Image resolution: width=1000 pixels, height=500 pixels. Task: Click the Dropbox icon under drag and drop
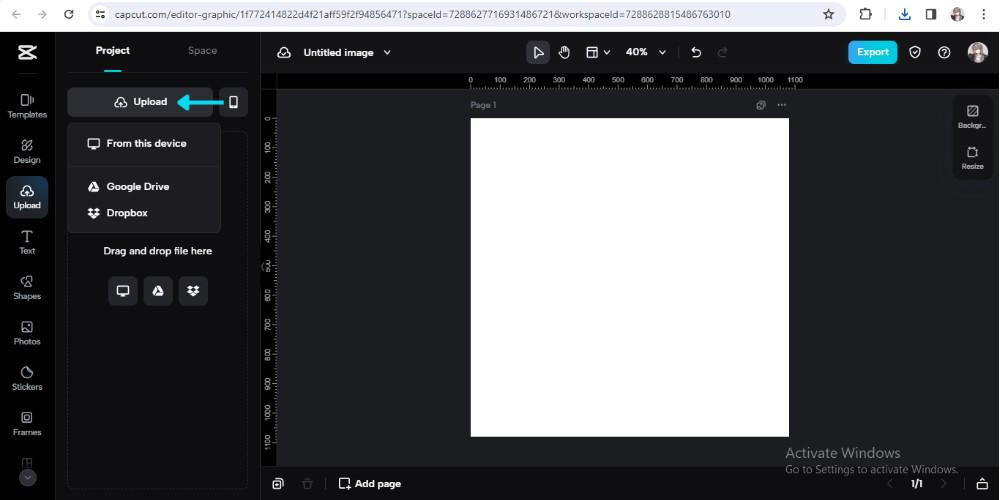(193, 291)
